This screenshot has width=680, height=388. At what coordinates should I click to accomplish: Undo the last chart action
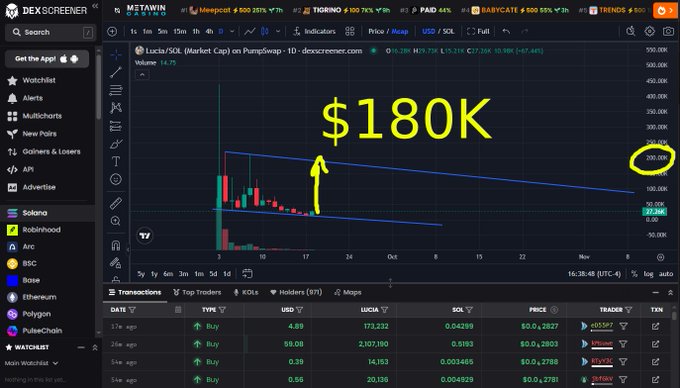pos(506,31)
